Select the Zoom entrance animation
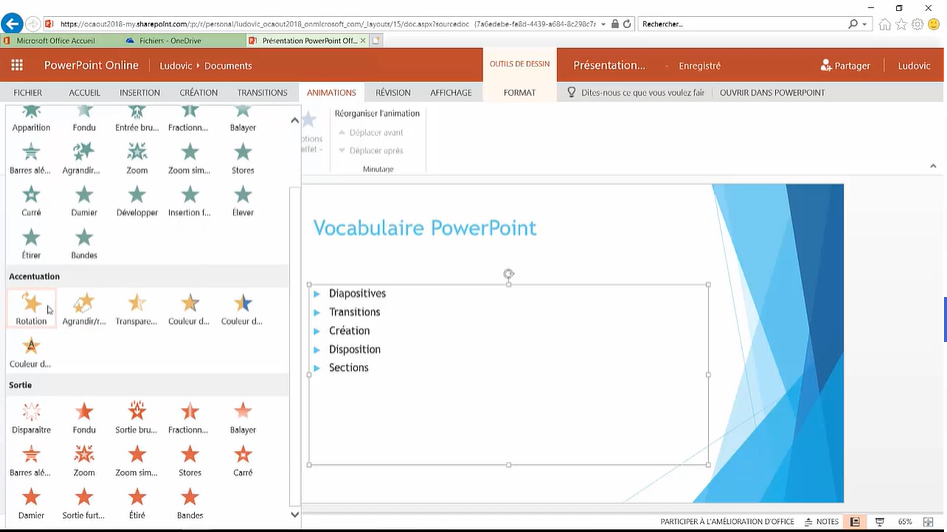 pos(137,159)
